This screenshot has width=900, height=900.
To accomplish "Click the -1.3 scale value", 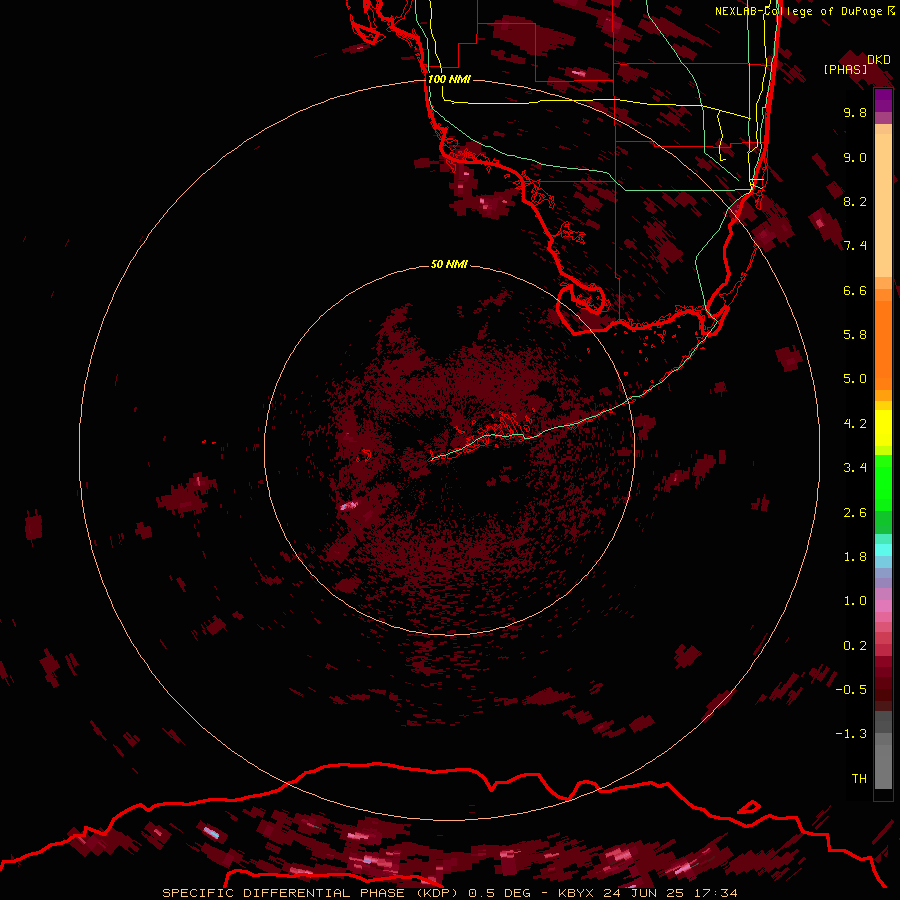I will coord(851,734).
